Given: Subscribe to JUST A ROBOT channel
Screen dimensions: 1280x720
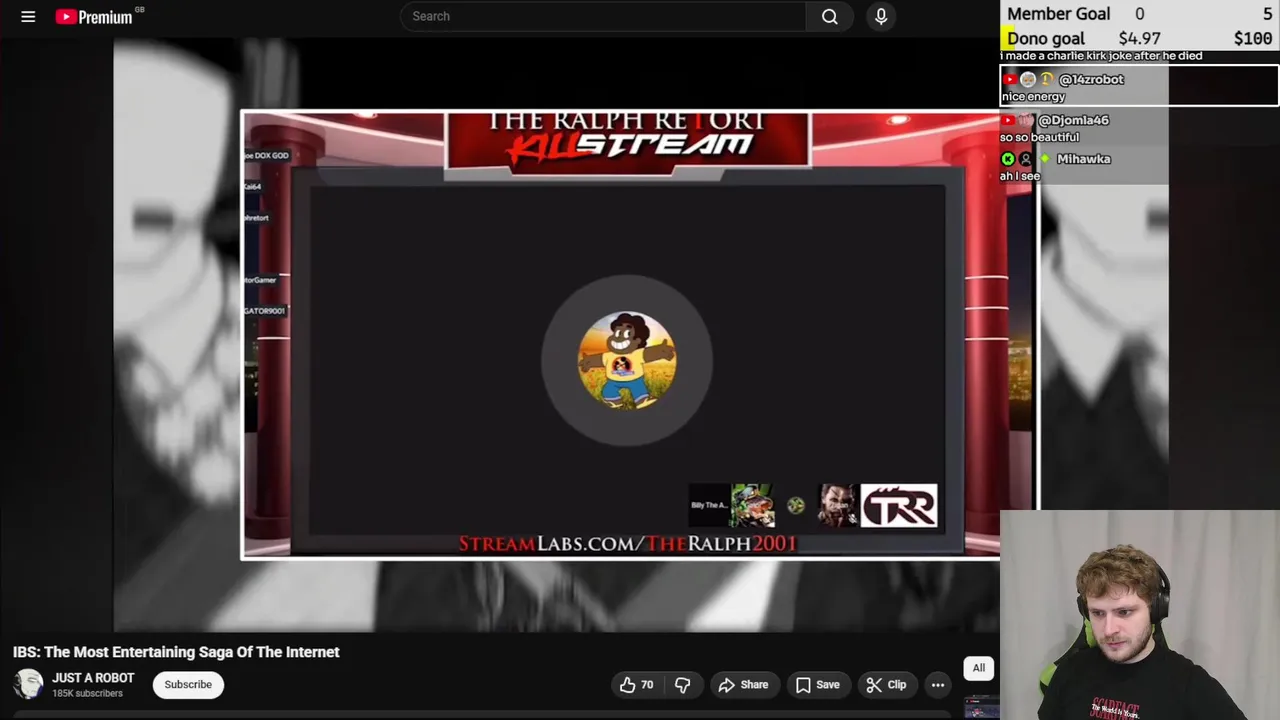Looking at the screenshot, I should click(188, 685).
